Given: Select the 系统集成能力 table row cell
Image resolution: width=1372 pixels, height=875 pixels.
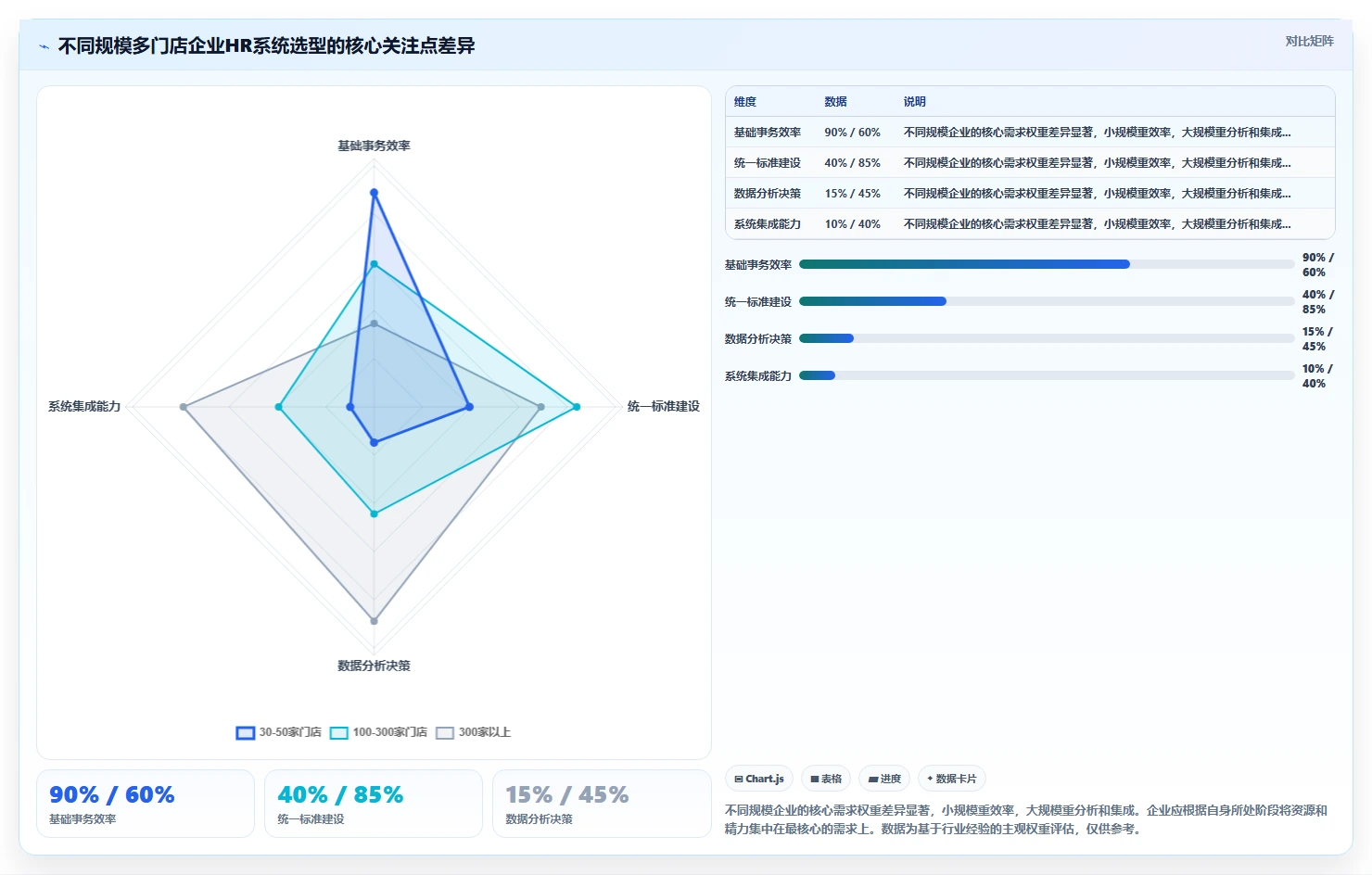Looking at the screenshot, I should pyautogui.click(x=768, y=224).
